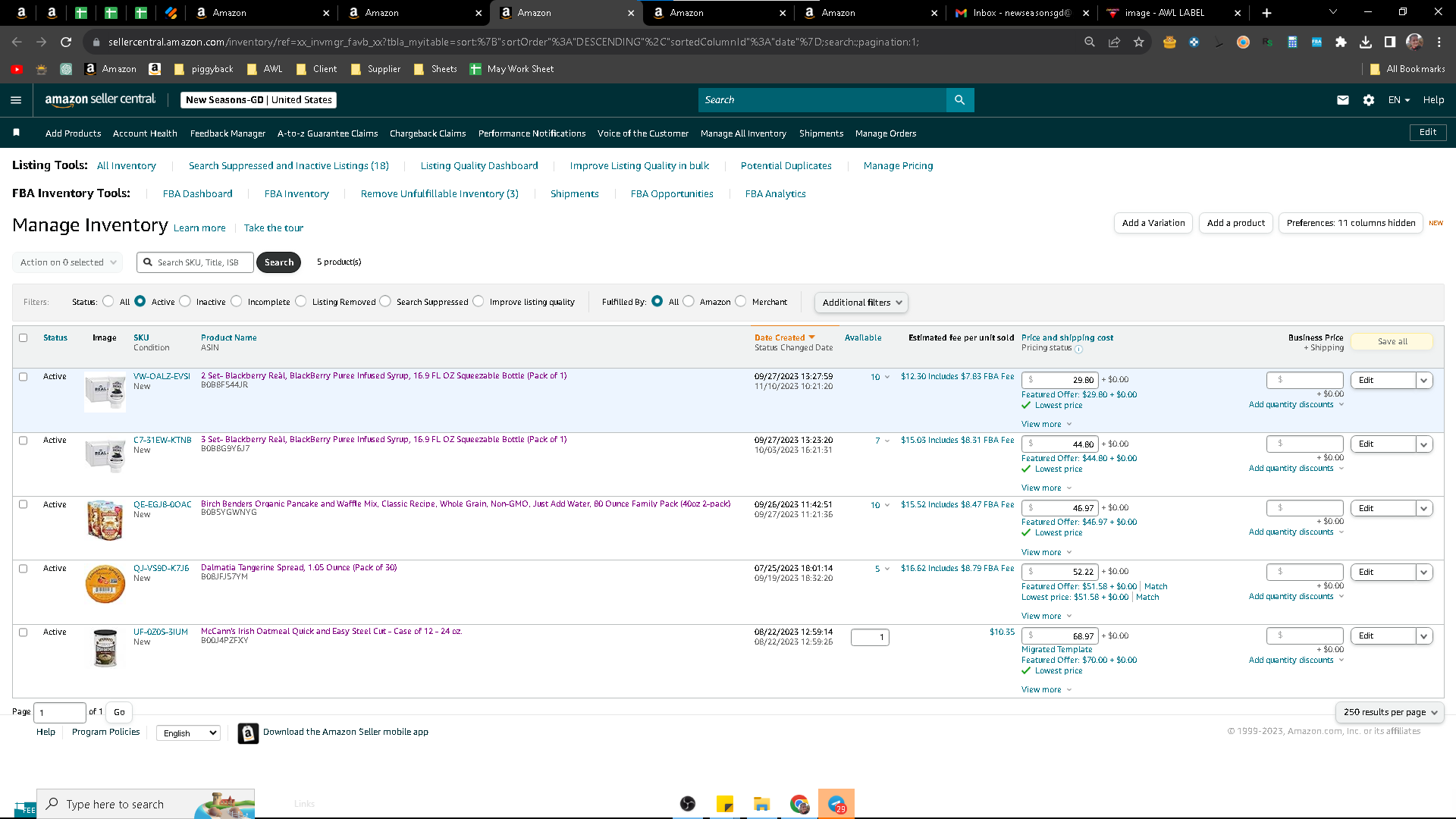
Task: Click the YouTube bookmark icon
Action: pos(17,69)
